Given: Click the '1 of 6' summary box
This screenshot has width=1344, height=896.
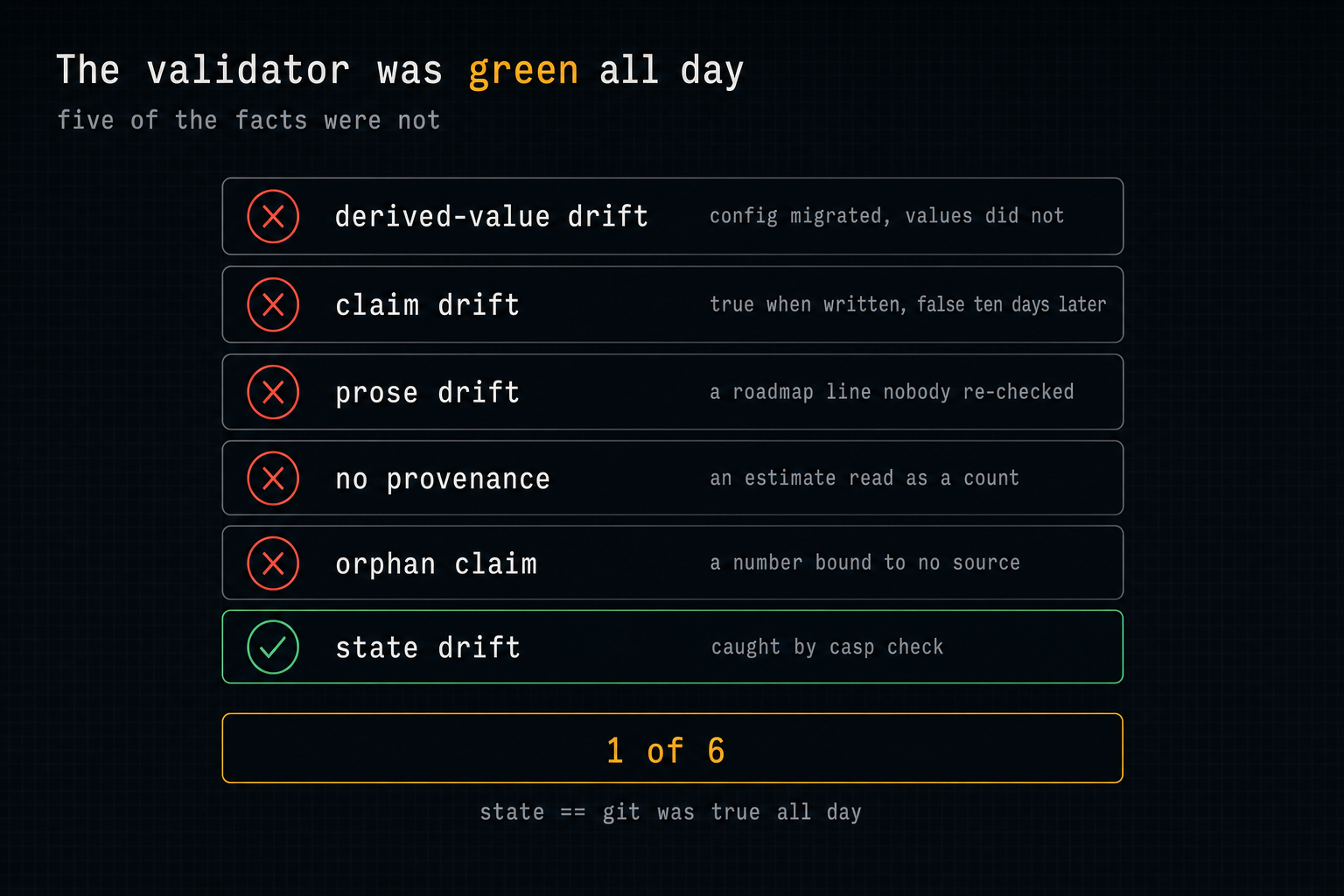Looking at the screenshot, I should [x=672, y=748].
